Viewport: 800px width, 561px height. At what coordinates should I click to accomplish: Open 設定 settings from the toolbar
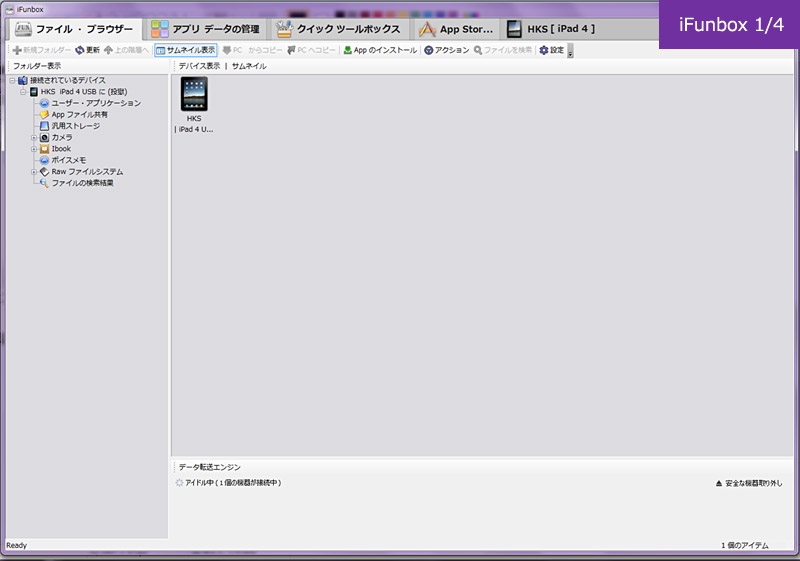pos(552,50)
